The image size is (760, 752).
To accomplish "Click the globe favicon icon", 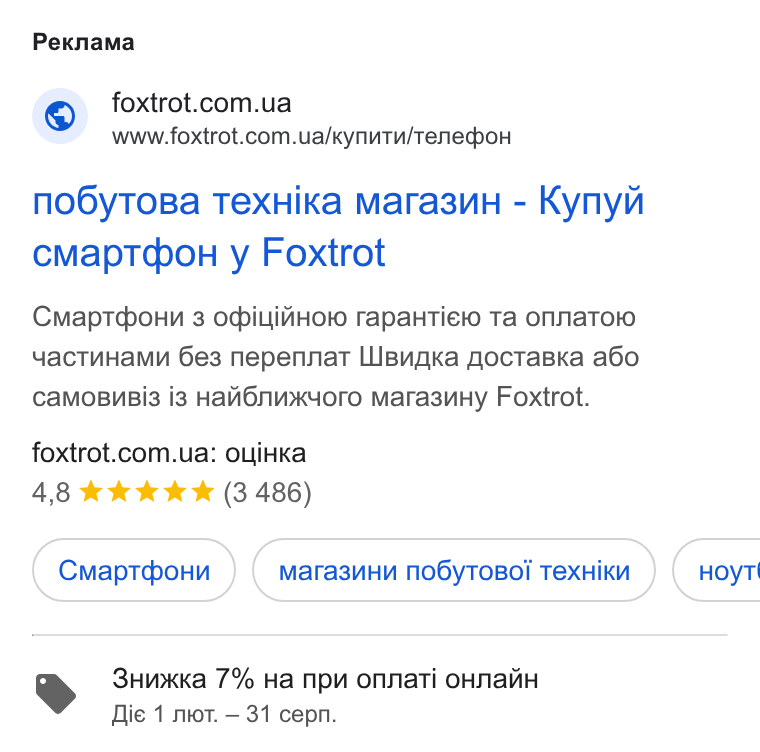I will pyautogui.click(x=60, y=116).
